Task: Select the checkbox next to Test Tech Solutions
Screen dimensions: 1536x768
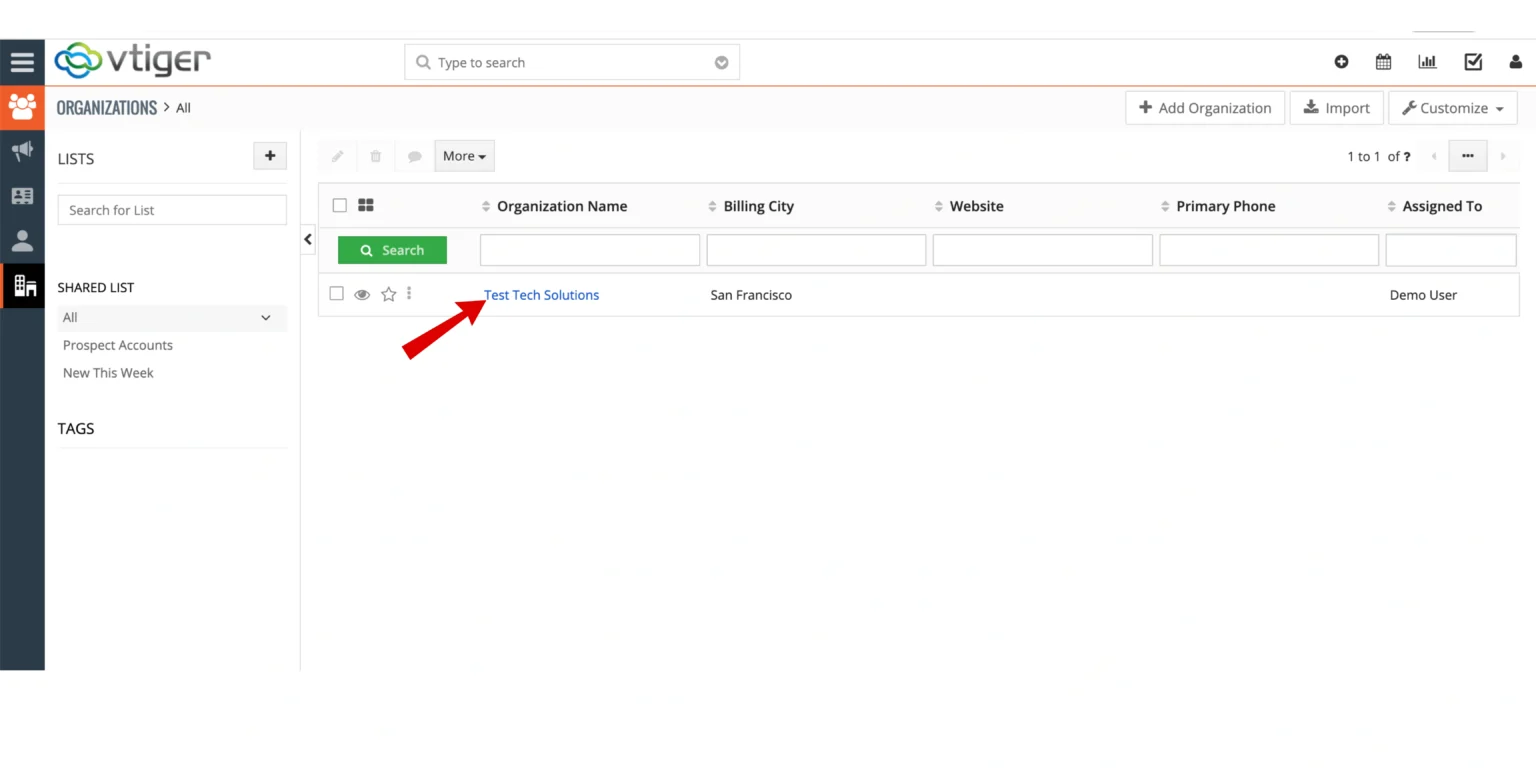Action: tap(336, 294)
